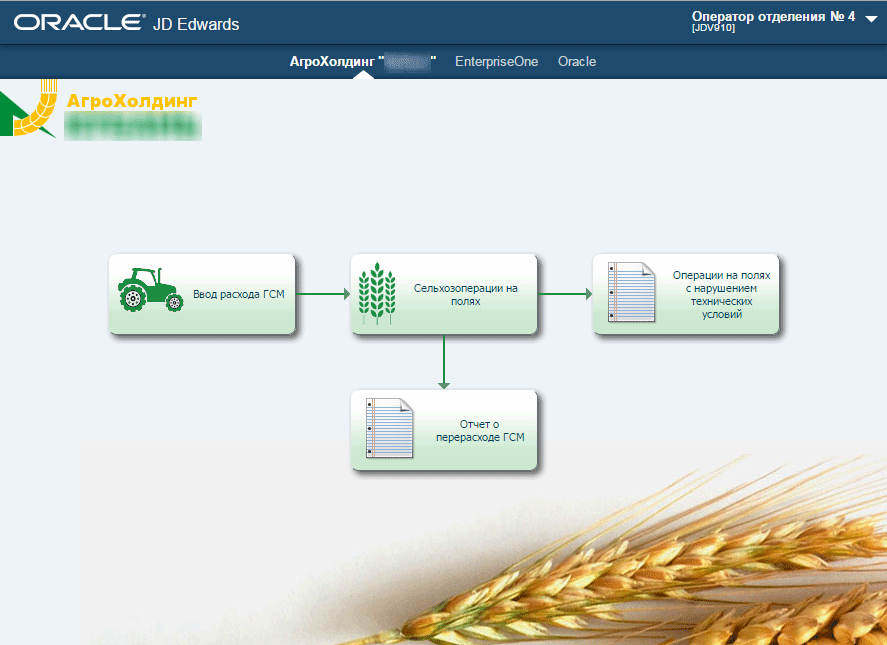Click arrow between fuel input and field operations
This screenshot has width=887, height=645.
323,294
